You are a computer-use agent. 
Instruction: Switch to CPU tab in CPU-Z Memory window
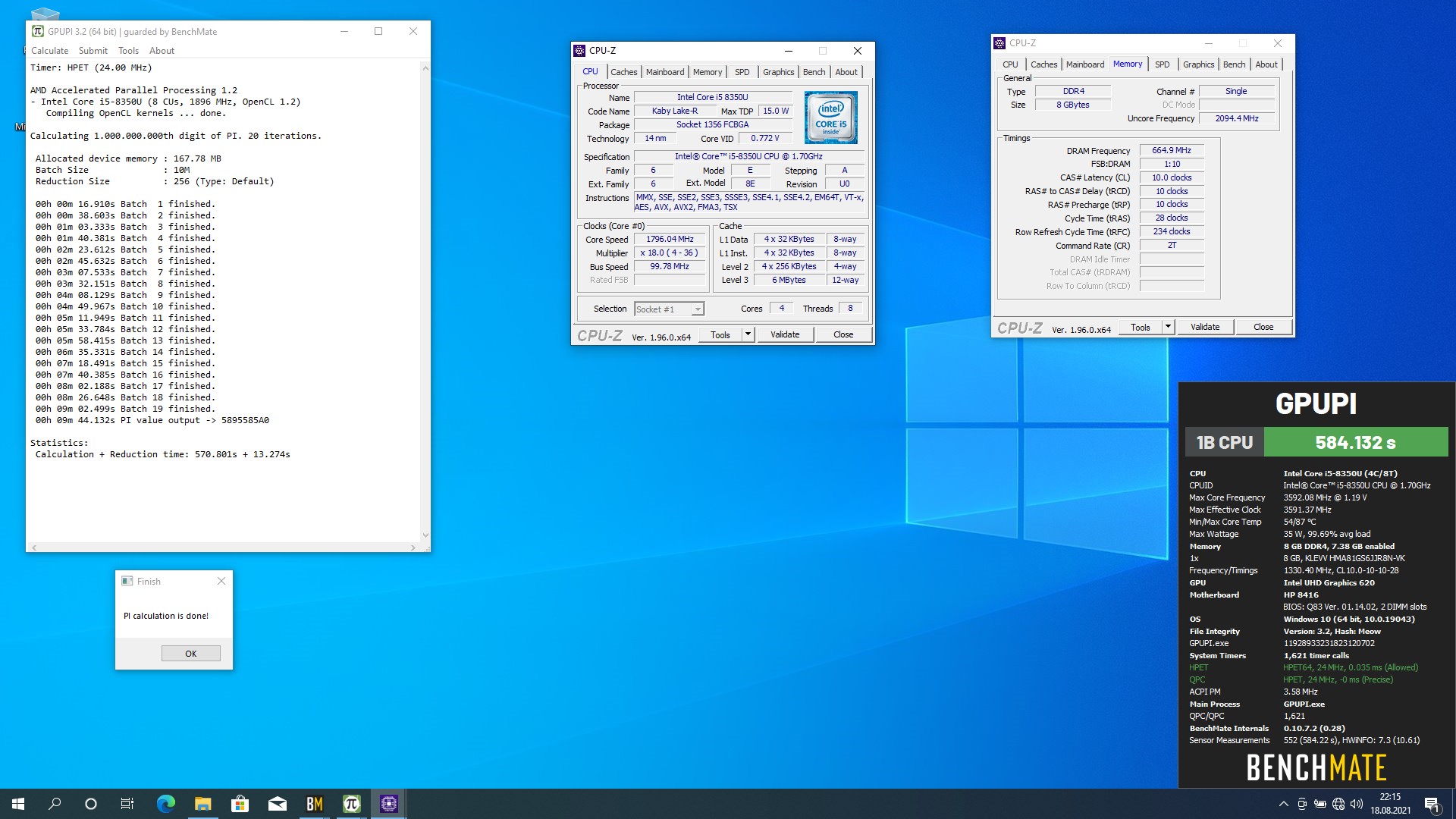(1010, 64)
